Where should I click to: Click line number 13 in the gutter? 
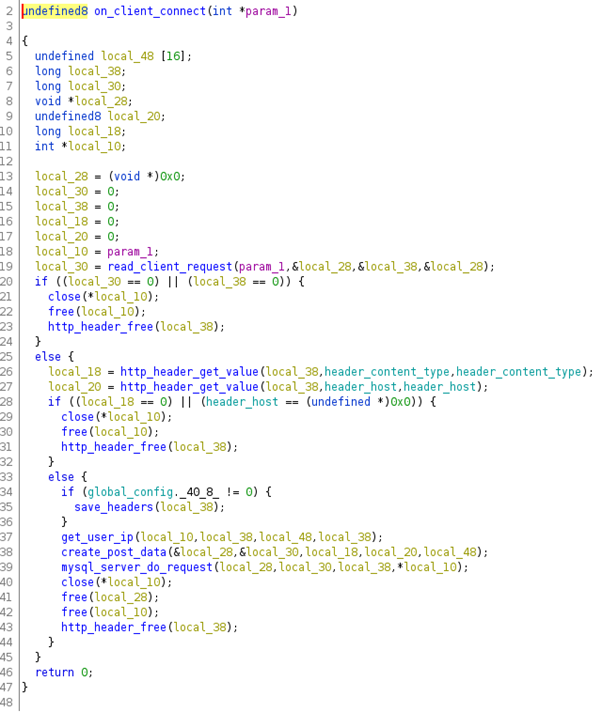pos(9,176)
